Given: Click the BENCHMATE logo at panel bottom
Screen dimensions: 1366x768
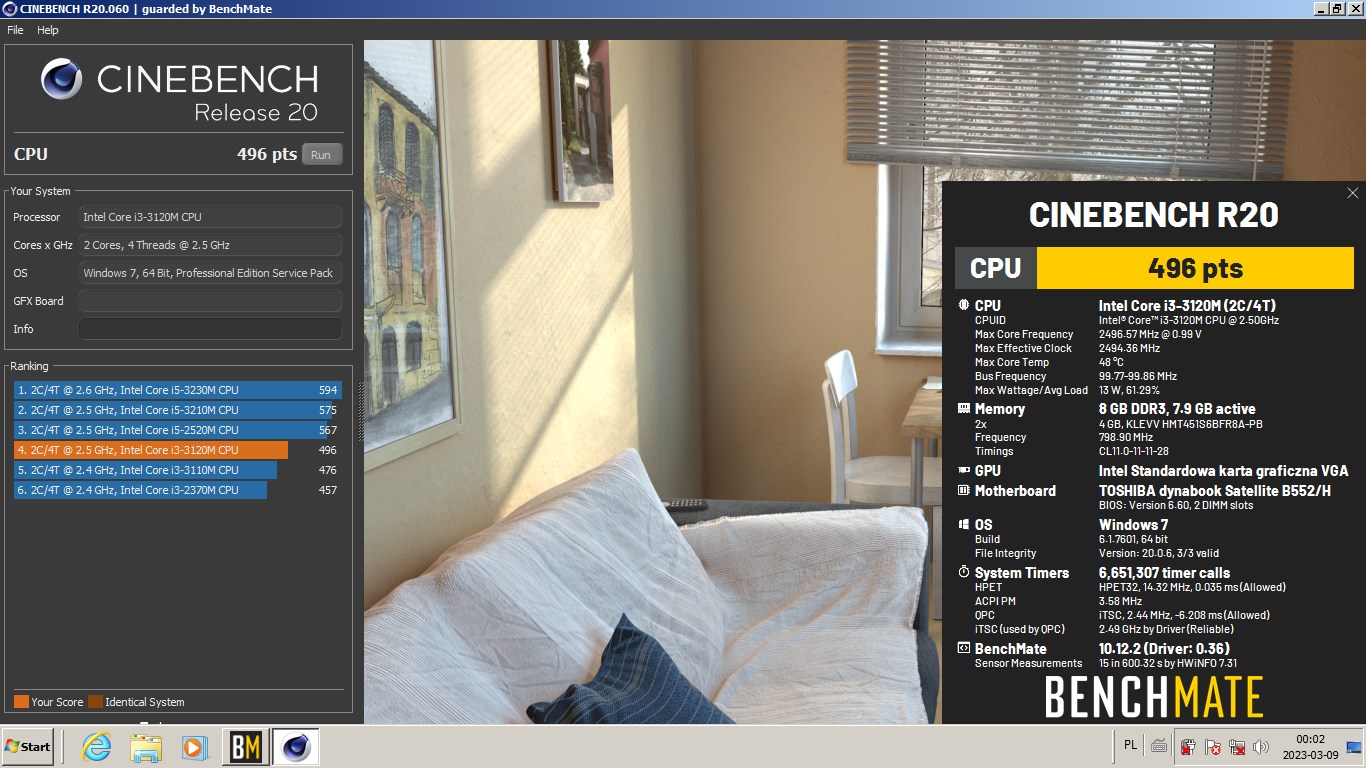Looking at the screenshot, I should coord(1154,697).
